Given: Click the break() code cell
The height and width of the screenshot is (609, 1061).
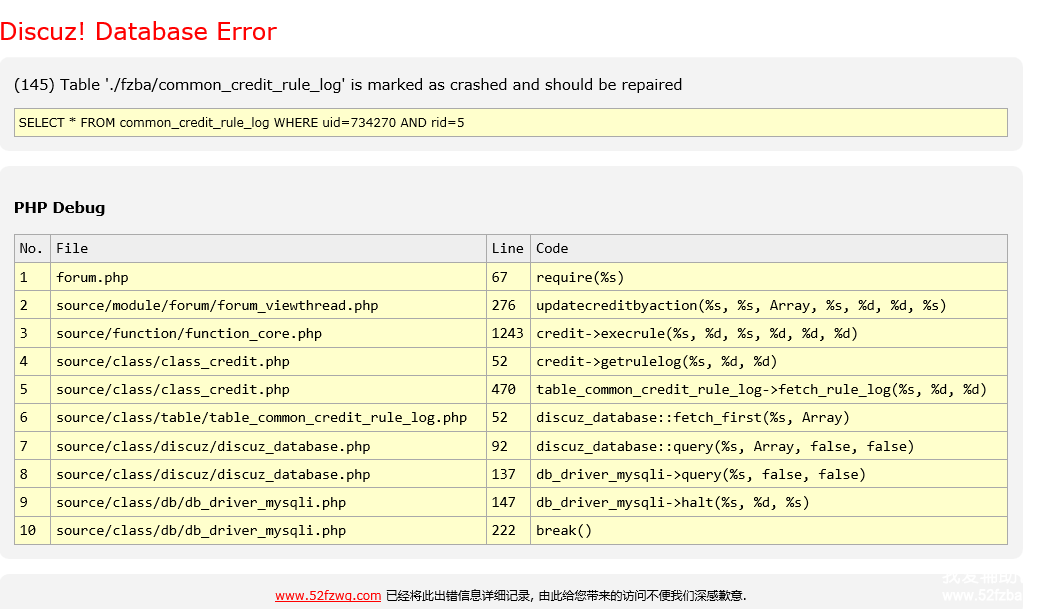Looking at the screenshot, I should point(564,530).
